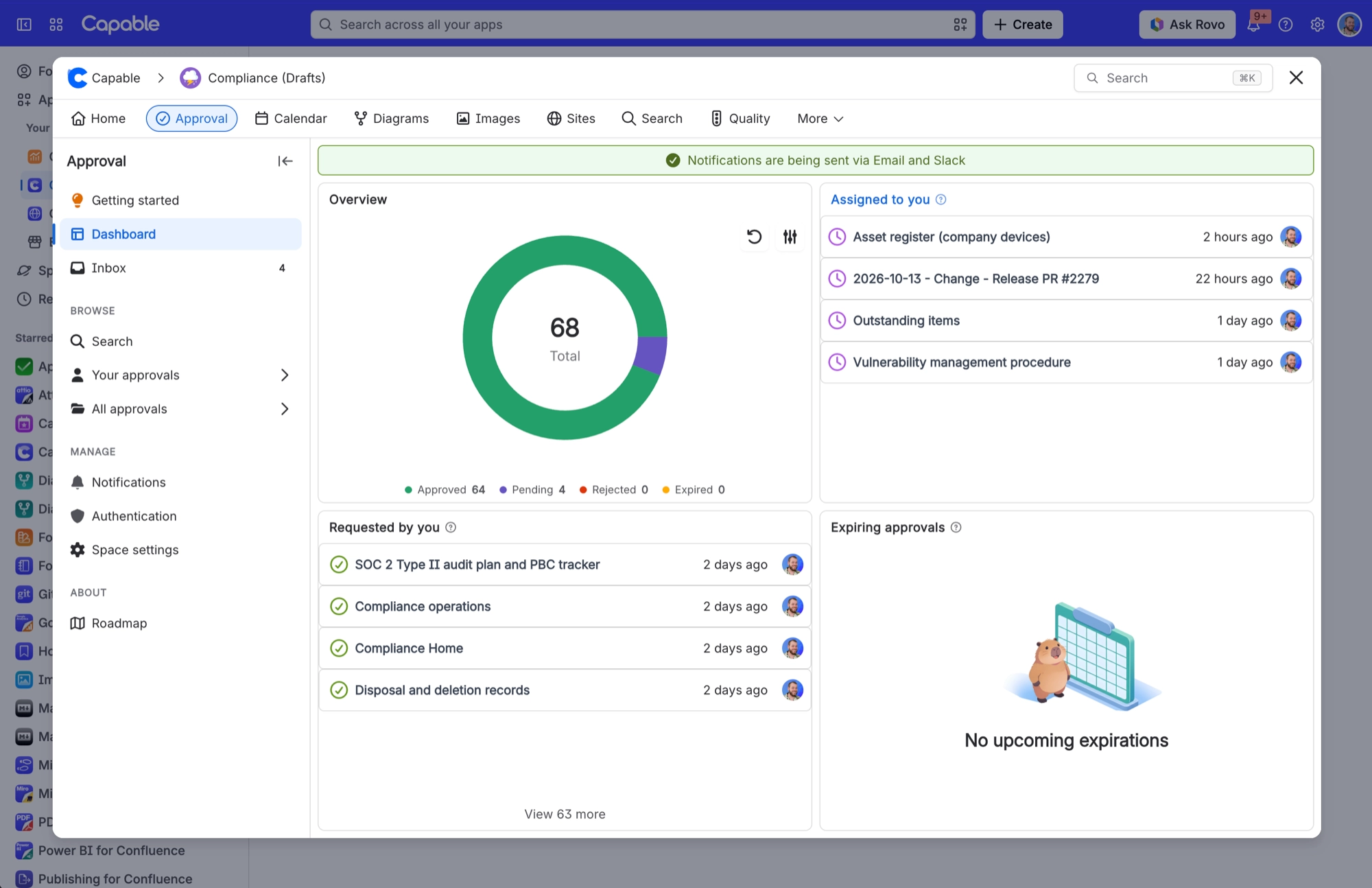This screenshot has height=888, width=1372.
Task: Open SOC 2 Type II audit plan item
Action: coord(565,565)
